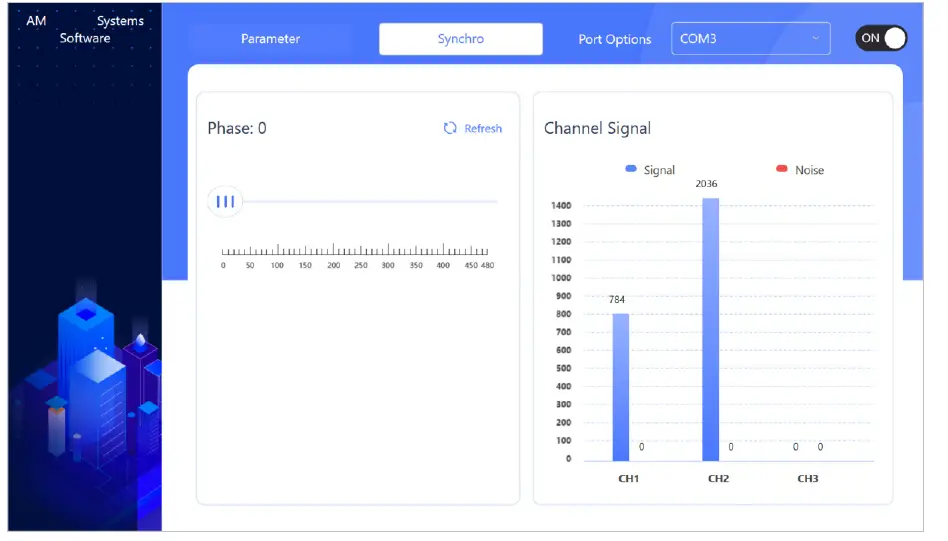Toggle the ON power switch off
Screen dimensions: 948x541
click(x=881, y=38)
